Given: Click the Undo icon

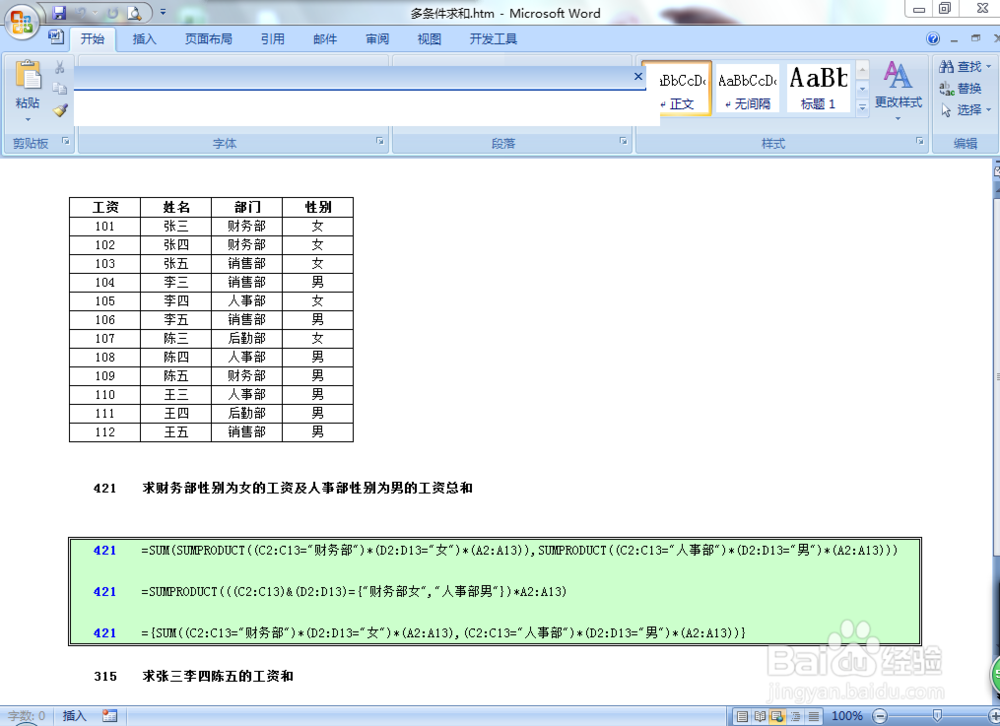Looking at the screenshot, I should 82,12.
